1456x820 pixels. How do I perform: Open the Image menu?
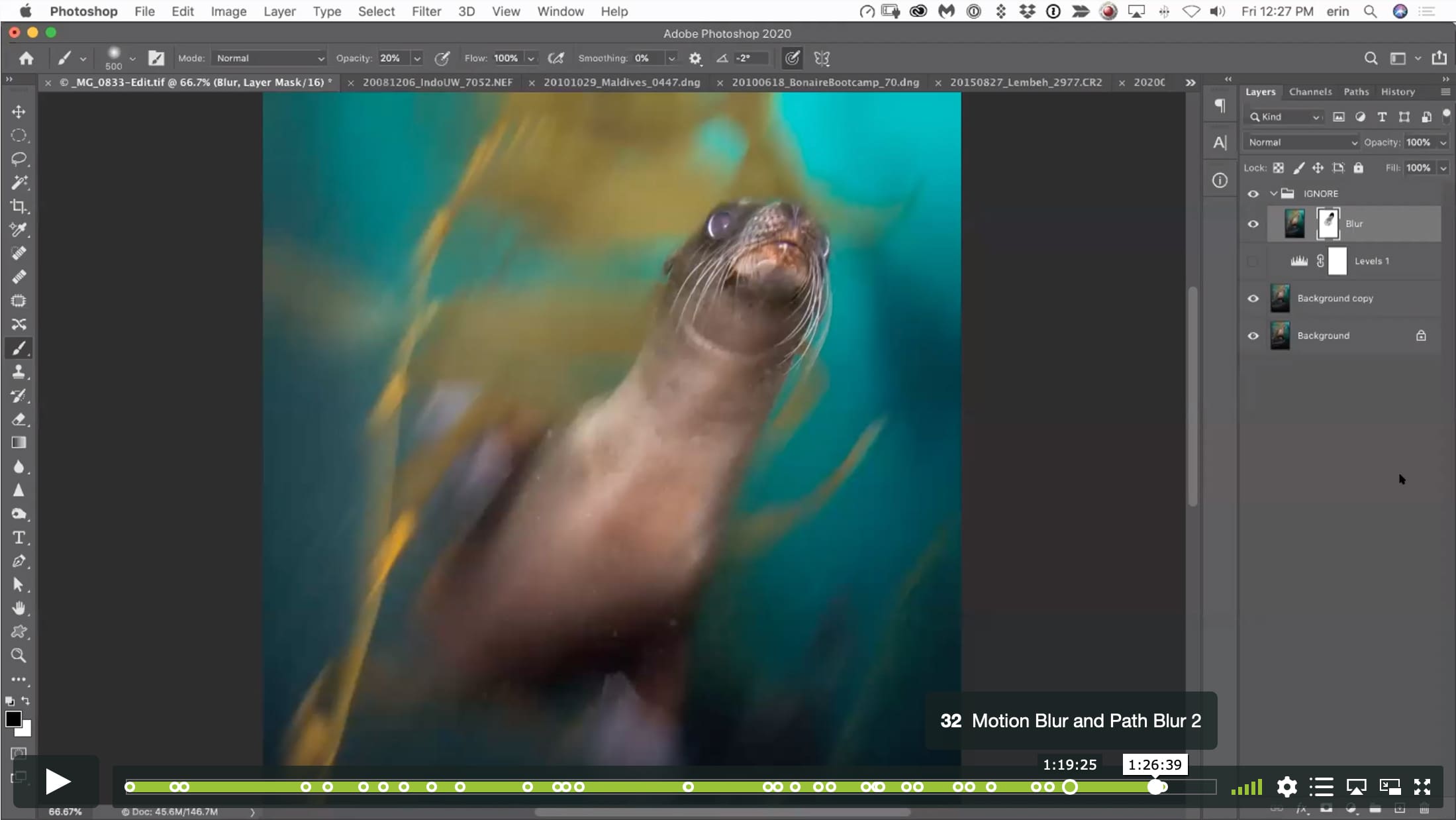(x=228, y=11)
